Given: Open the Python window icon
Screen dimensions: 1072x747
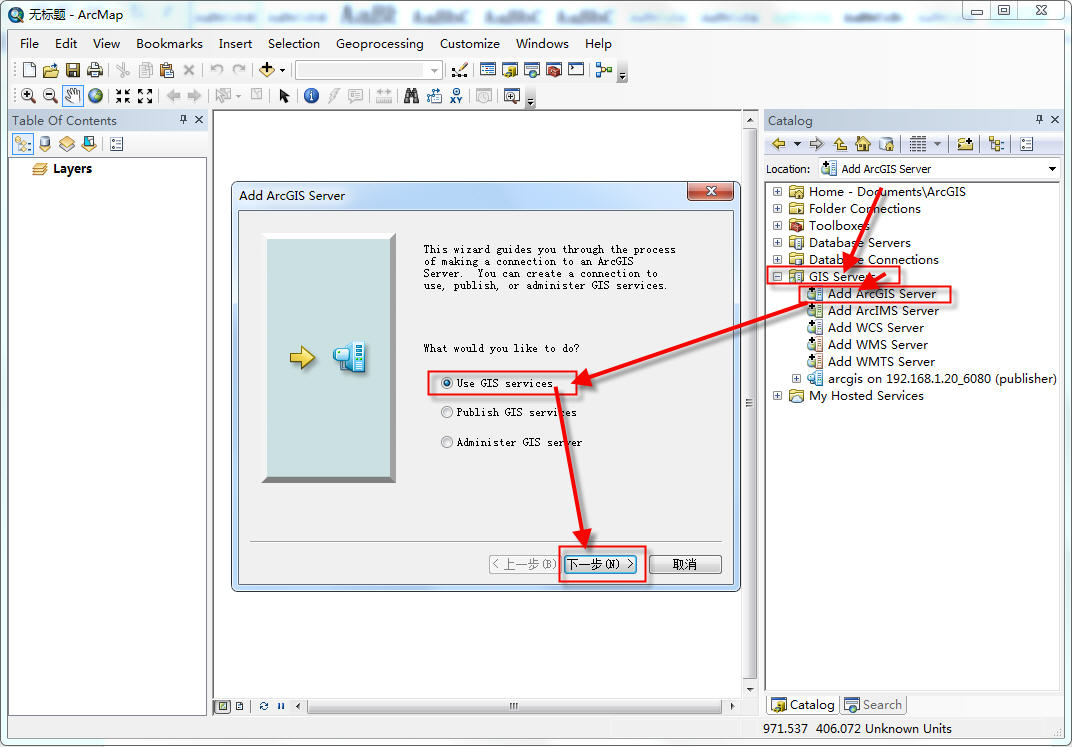Looking at the screenshot, I should [576, 70].
